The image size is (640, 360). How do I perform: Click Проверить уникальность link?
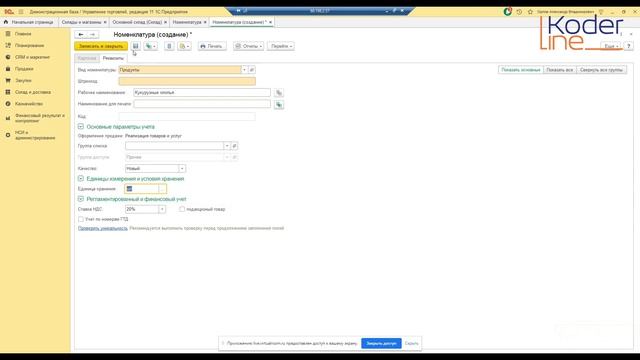pyautogui.click(x=103, y=228)
